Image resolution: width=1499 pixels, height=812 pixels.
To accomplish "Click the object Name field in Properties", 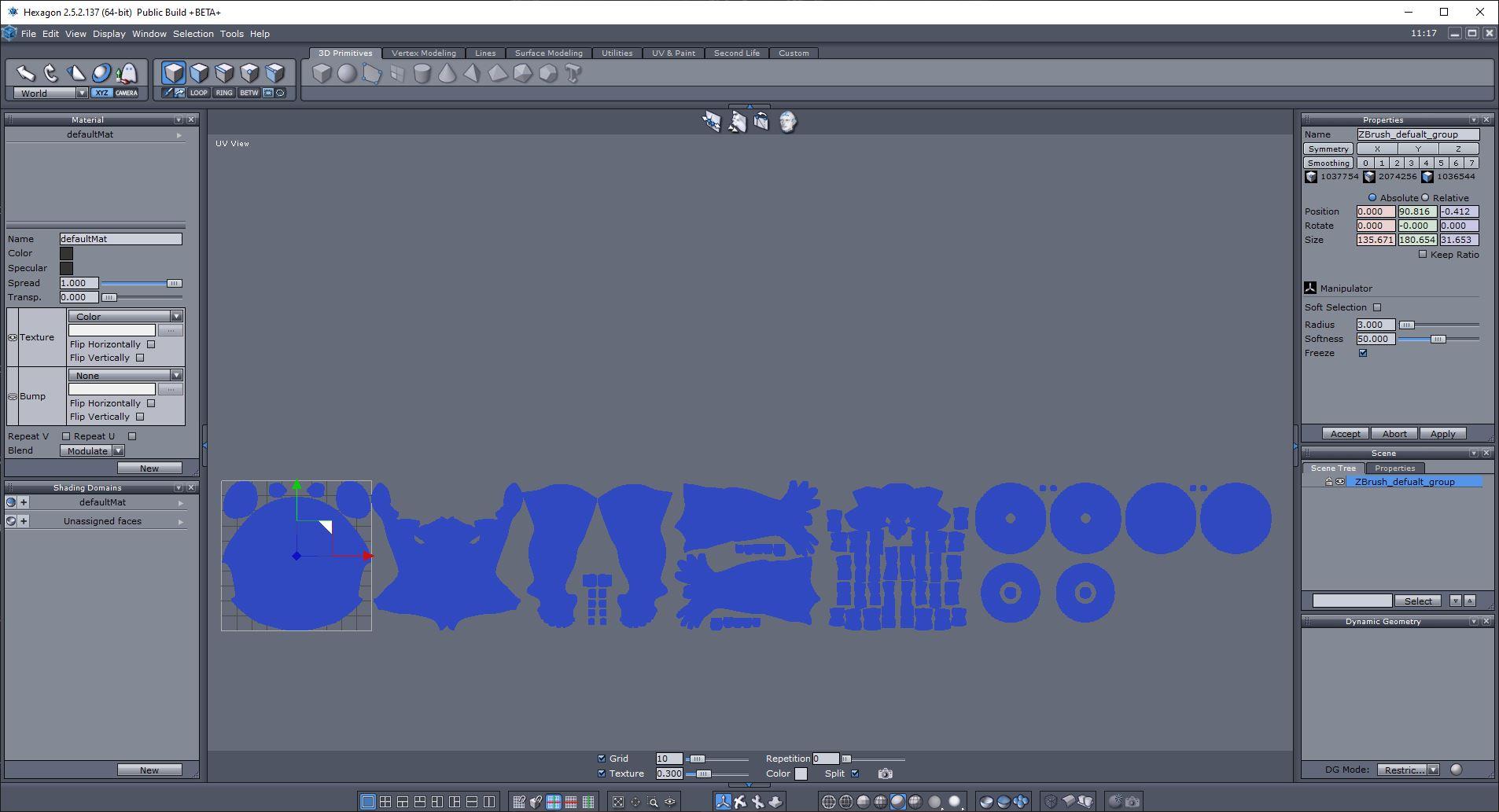I will click(1417, 134).
